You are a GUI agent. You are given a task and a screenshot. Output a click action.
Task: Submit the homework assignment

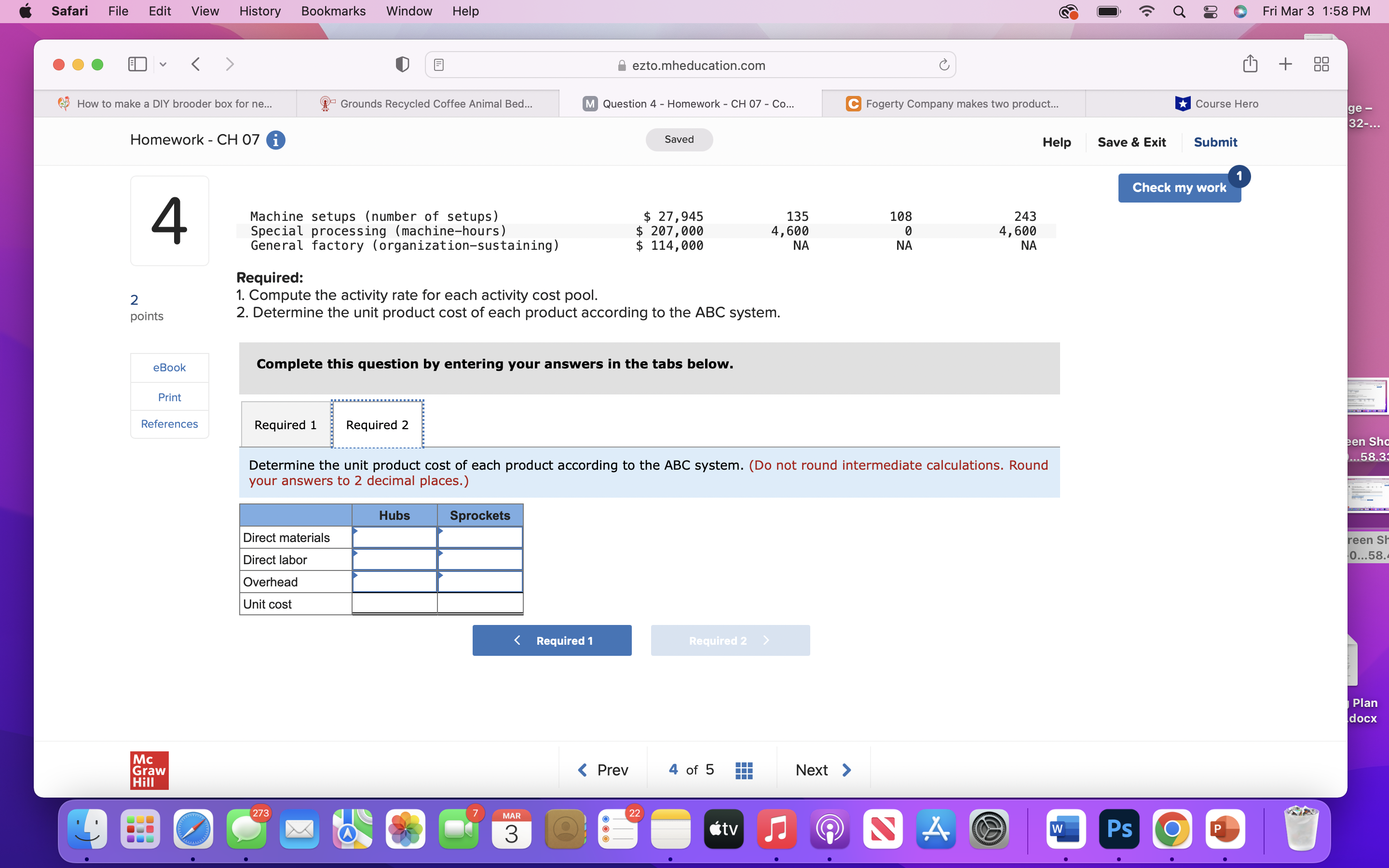click(1215, 142)
